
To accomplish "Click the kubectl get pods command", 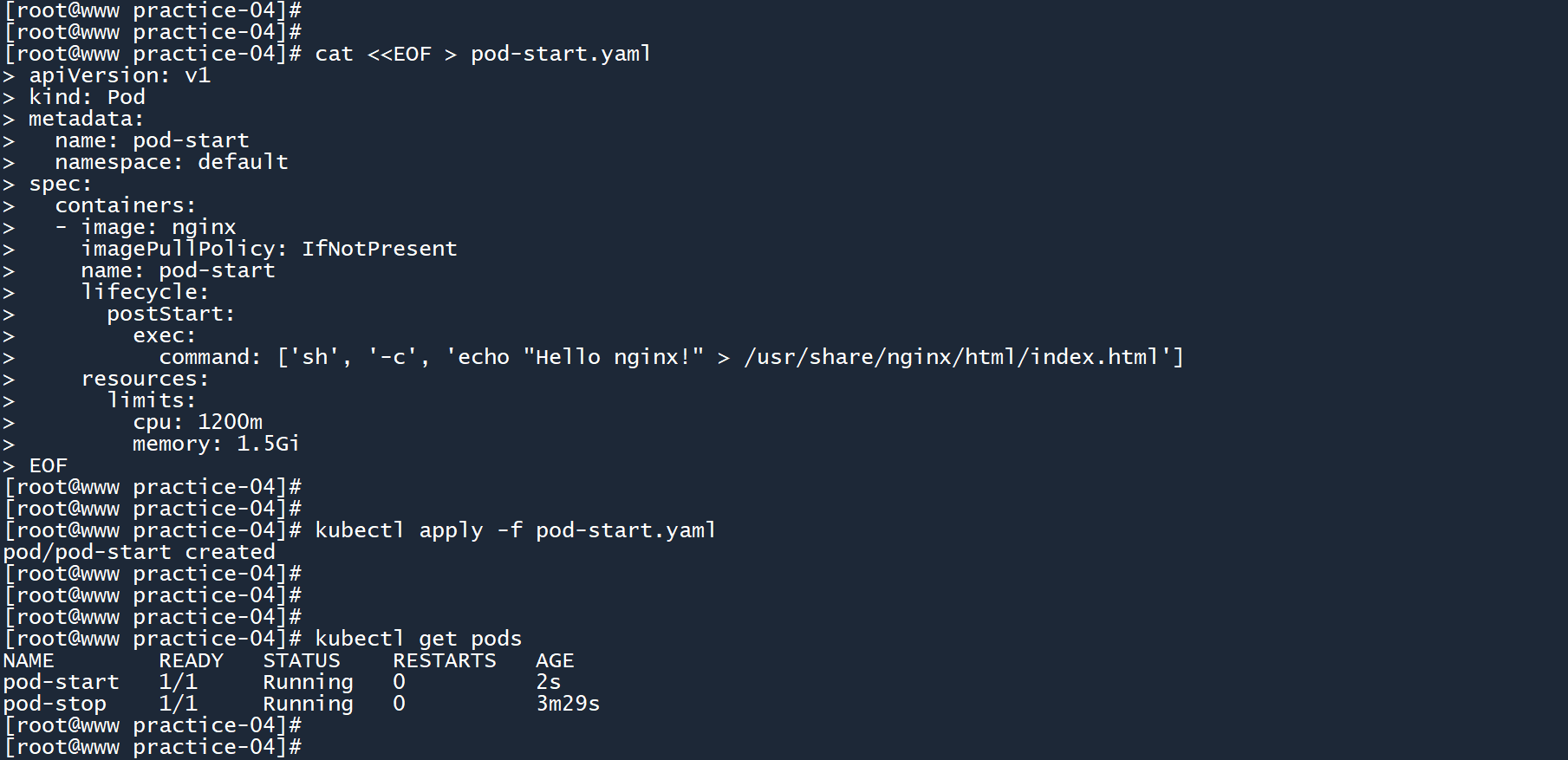I will 418,639.
